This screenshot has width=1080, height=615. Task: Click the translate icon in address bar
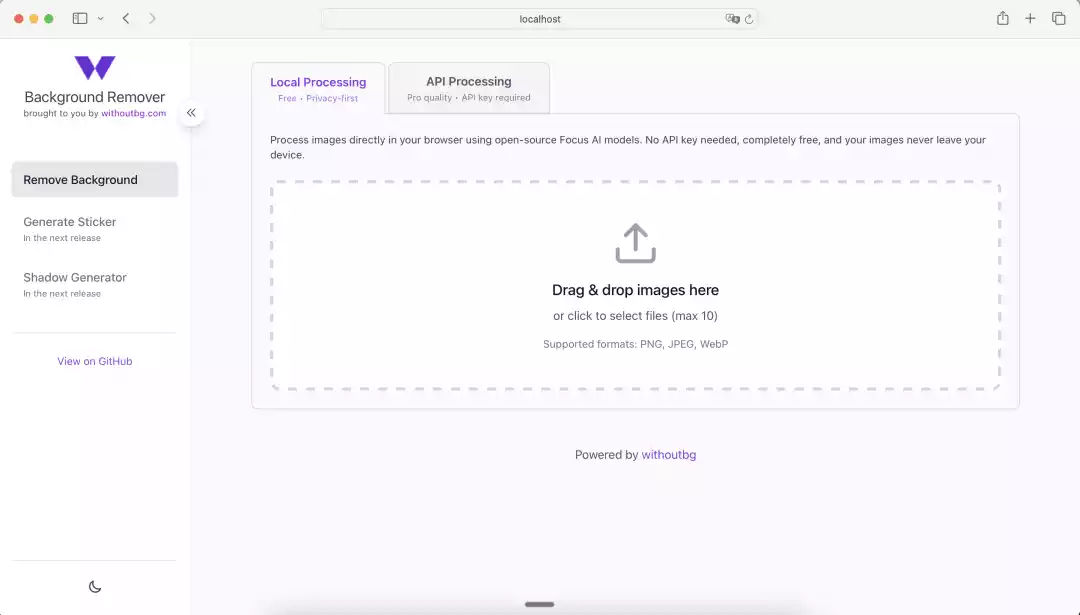point(732,18)
